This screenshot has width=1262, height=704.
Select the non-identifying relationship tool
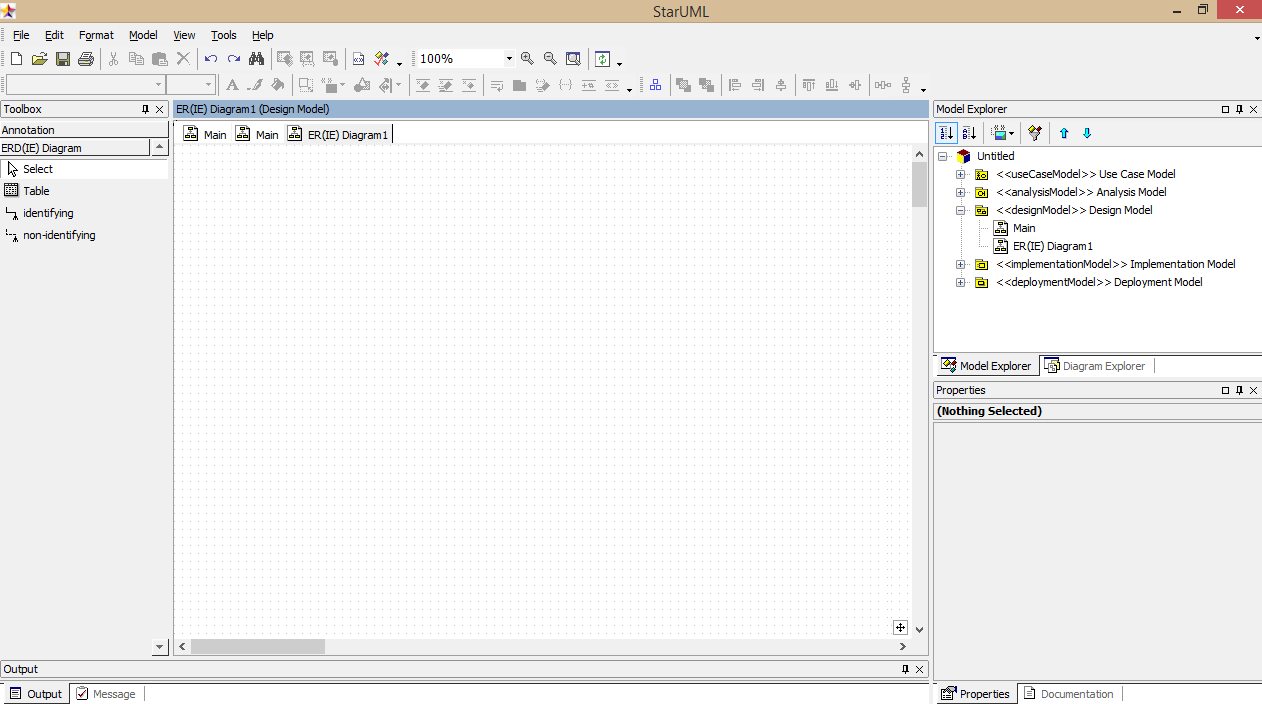coord(84,235)
